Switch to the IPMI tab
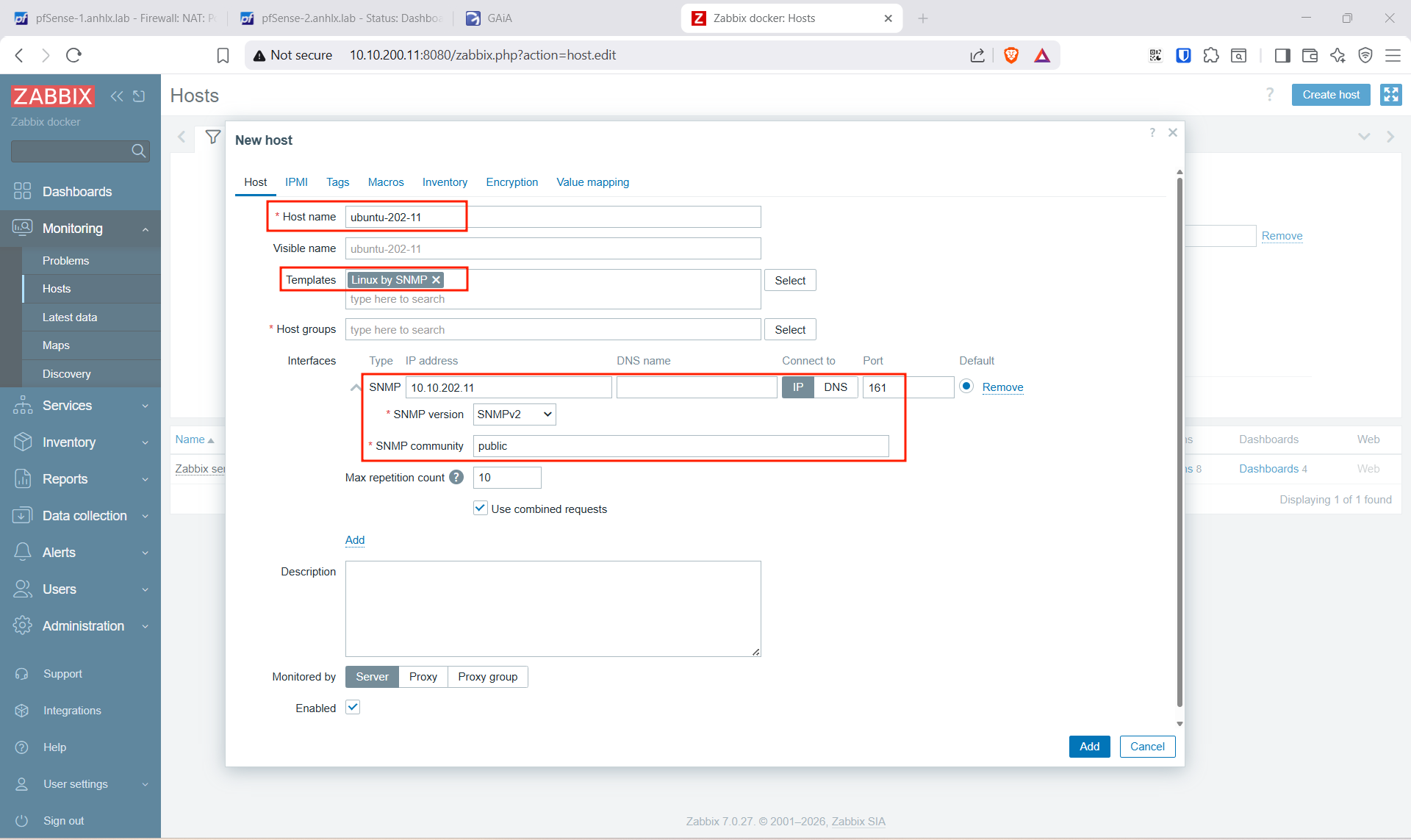Screen dimensions: 1411x840 (296, 182)
